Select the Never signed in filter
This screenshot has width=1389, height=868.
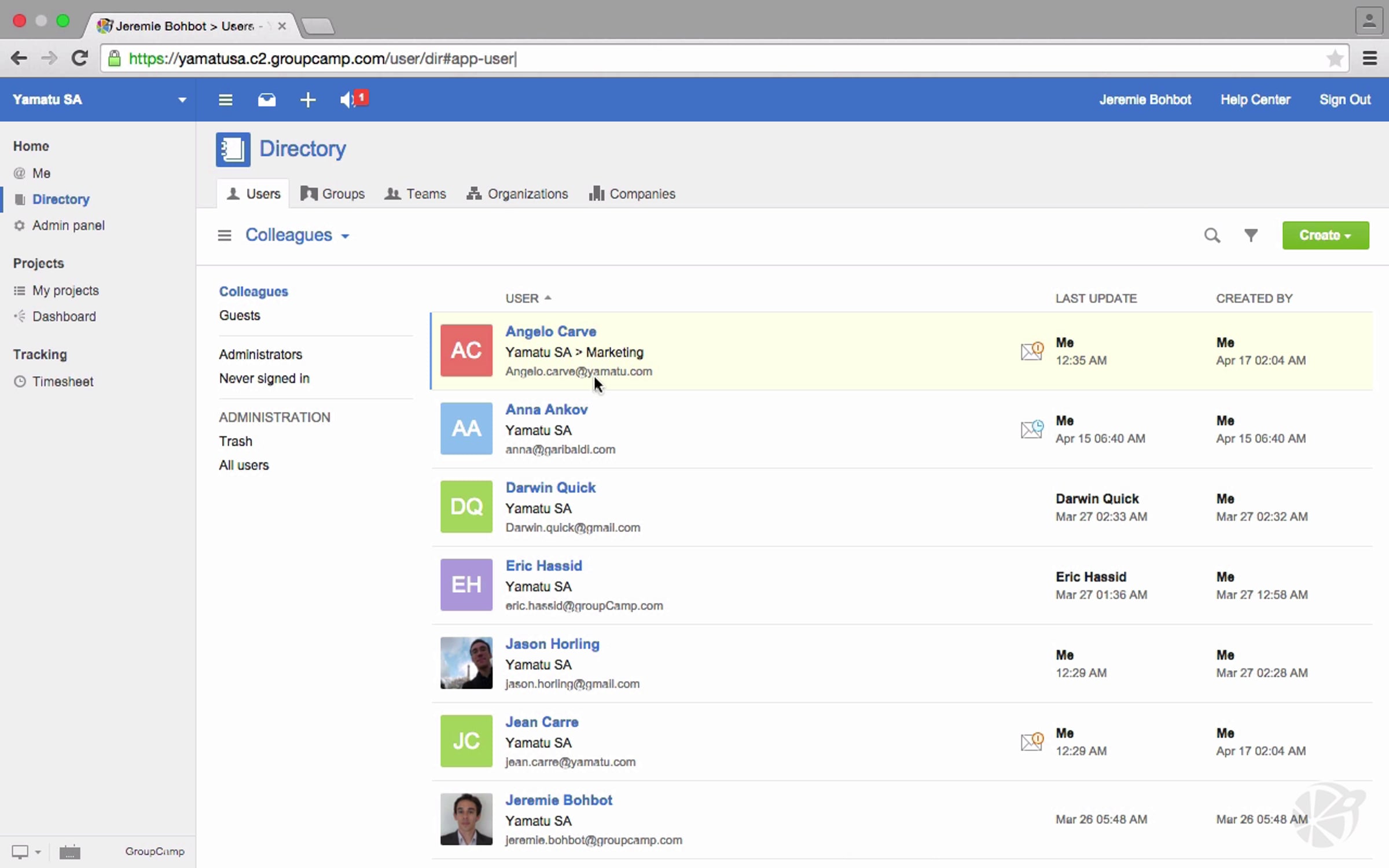[264, 378]
